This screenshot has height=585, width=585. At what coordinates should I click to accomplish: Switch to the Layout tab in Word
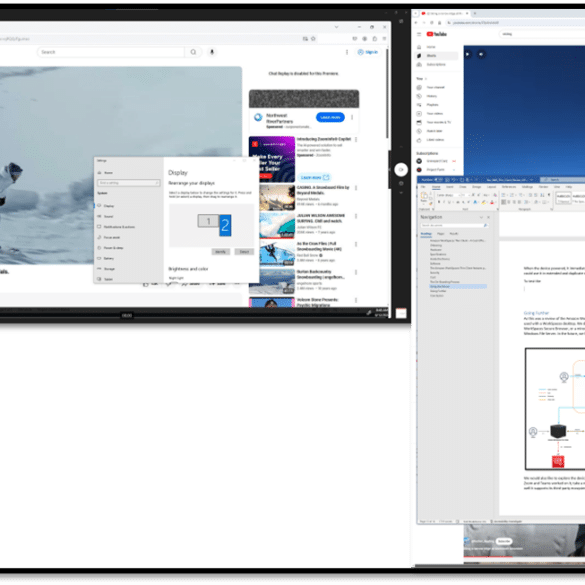click(x=491, y=187)
